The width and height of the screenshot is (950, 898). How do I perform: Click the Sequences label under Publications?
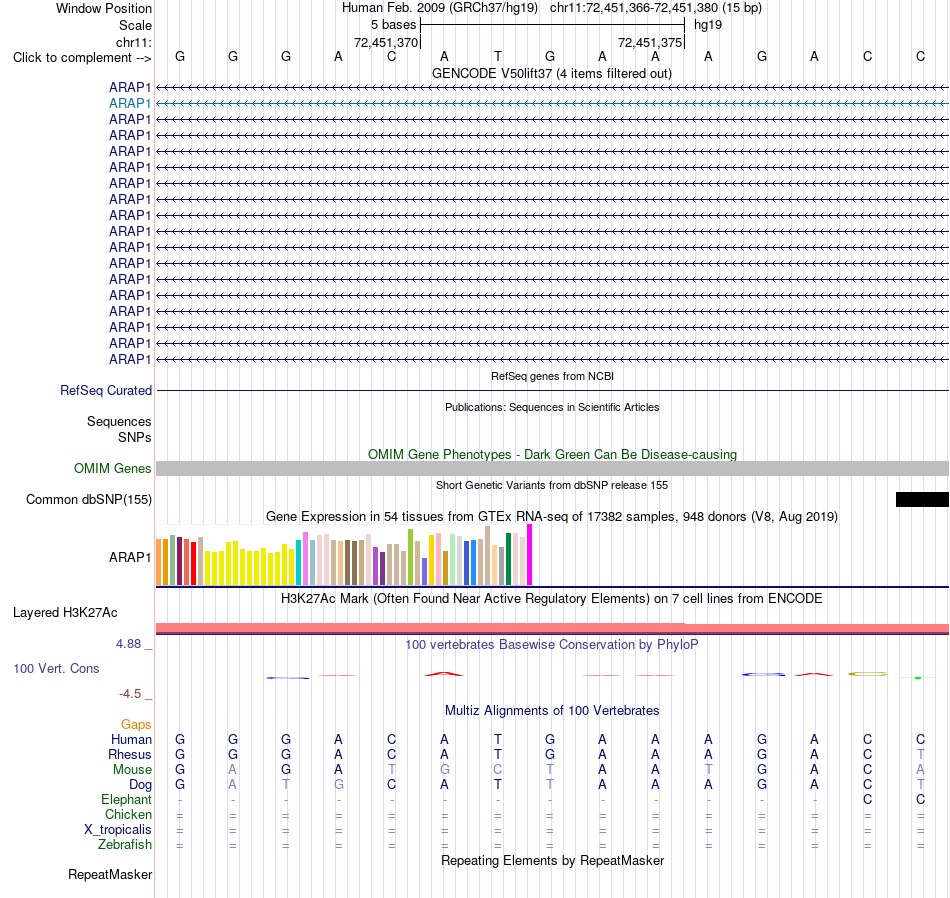[x=119, y=421]
